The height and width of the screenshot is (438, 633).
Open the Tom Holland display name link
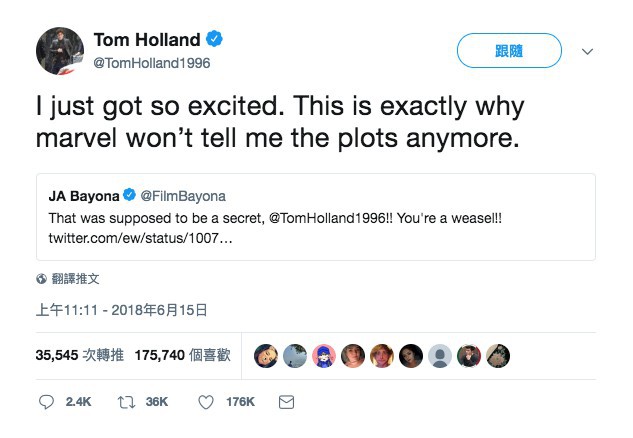click(x=148, y=40)
